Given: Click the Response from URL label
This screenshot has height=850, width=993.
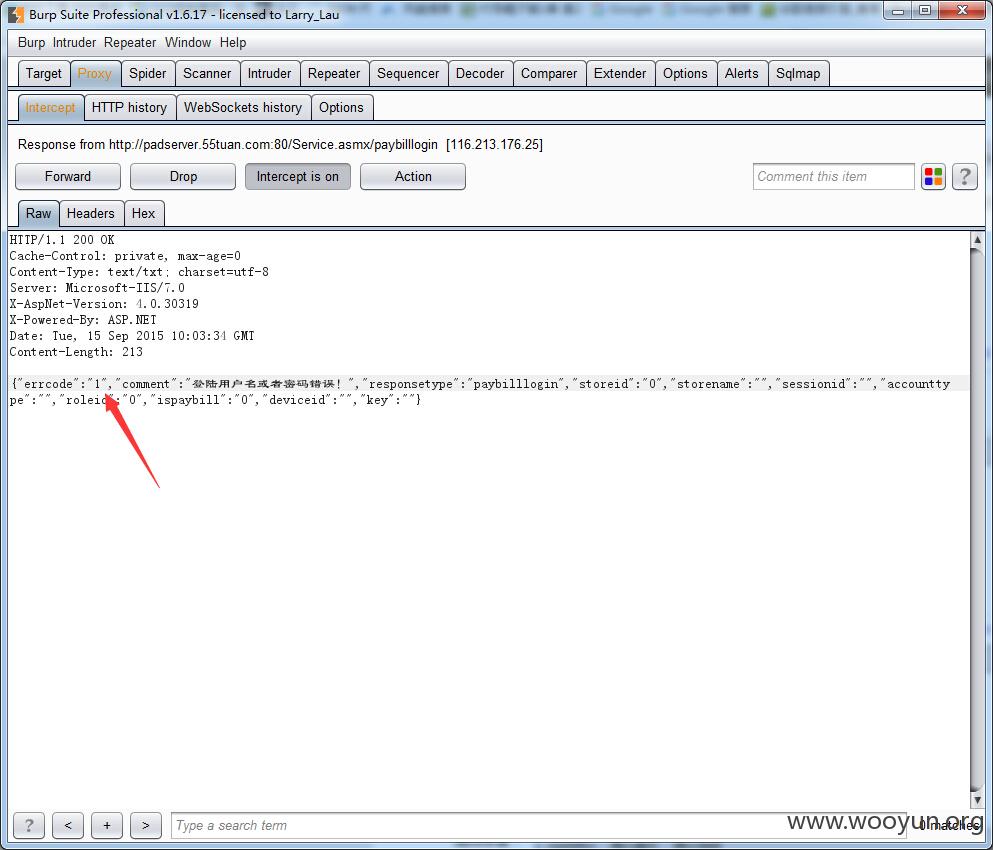Looking at the screenshot, I should tap(280, 144).
